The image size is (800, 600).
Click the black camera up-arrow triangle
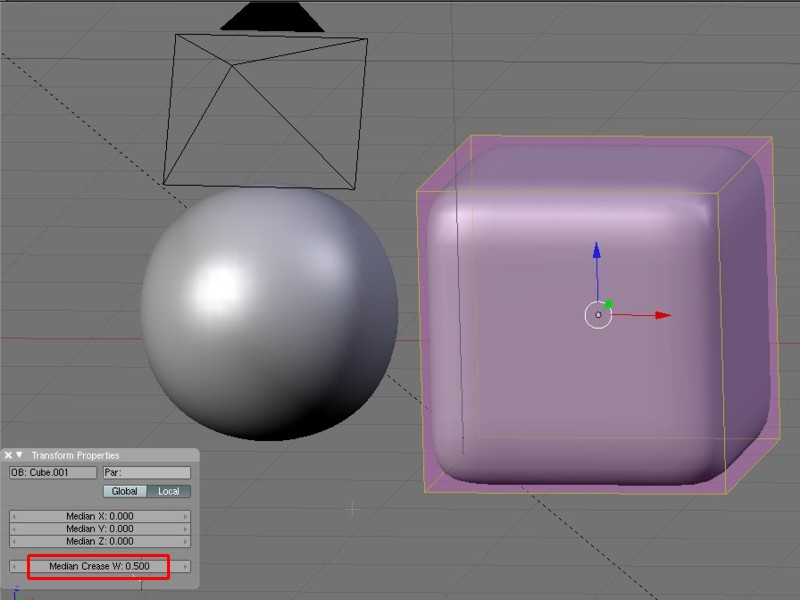[272, 16]
